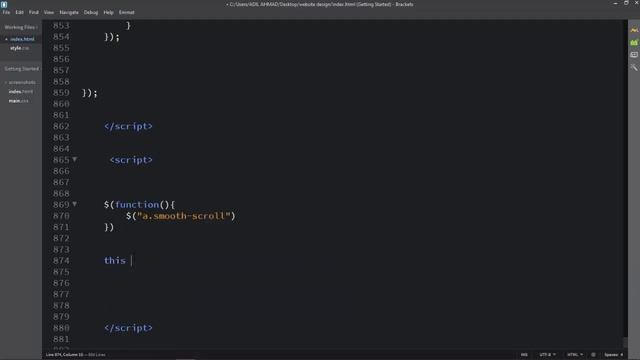Open the Edit menu
Image resolution: width=640 pixels, height=360 pixels.
19,12
